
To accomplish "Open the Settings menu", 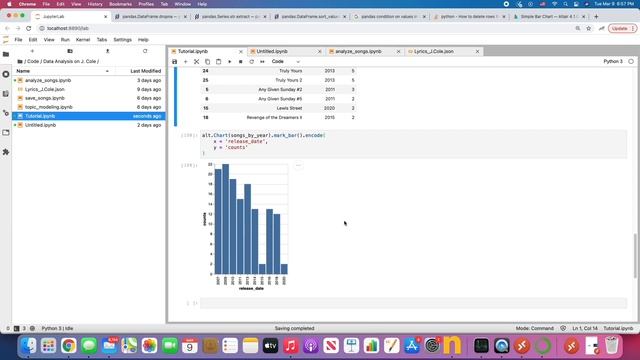I will pos(122,40).
